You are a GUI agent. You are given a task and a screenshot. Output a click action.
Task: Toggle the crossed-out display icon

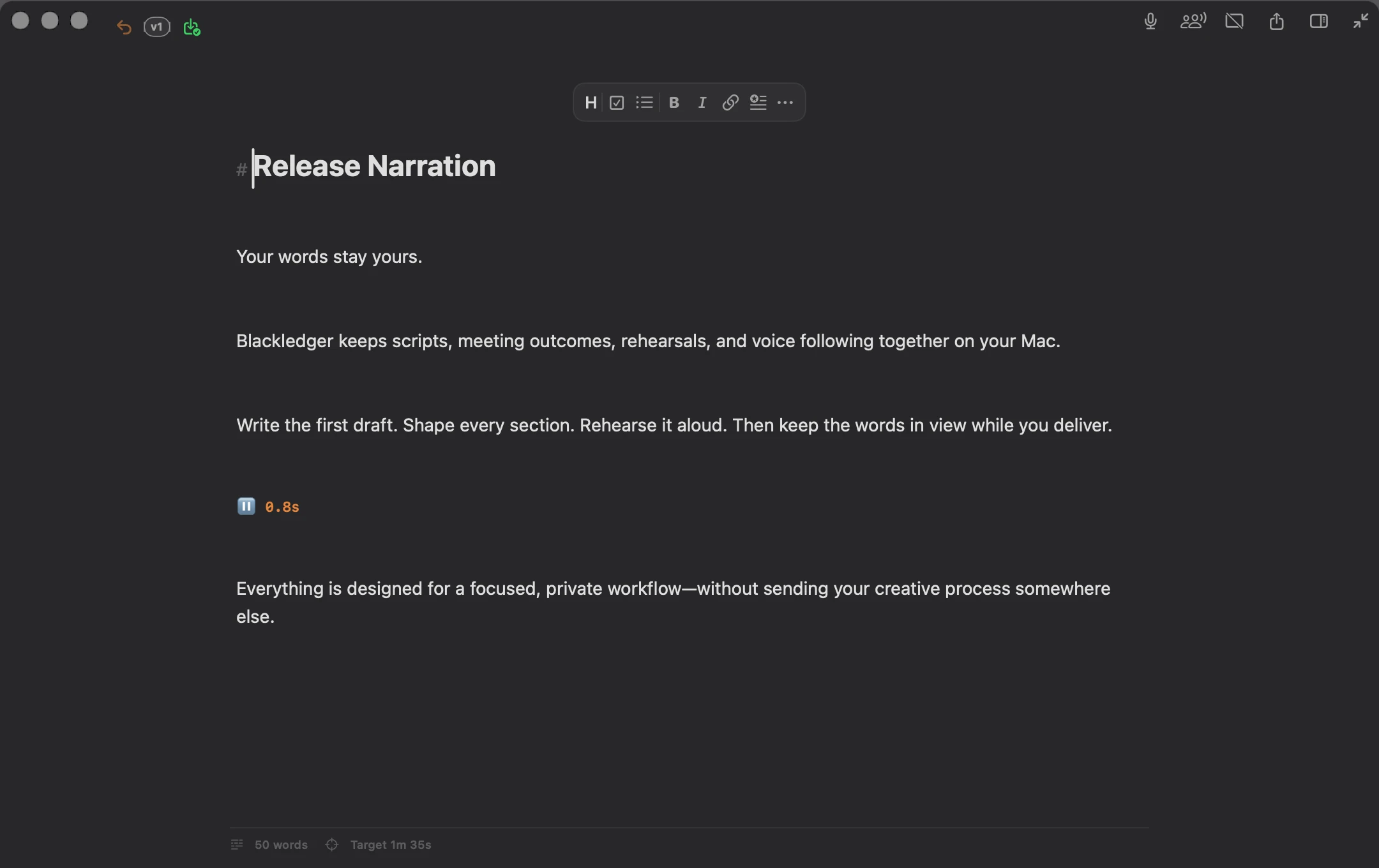coord(1235,21)
